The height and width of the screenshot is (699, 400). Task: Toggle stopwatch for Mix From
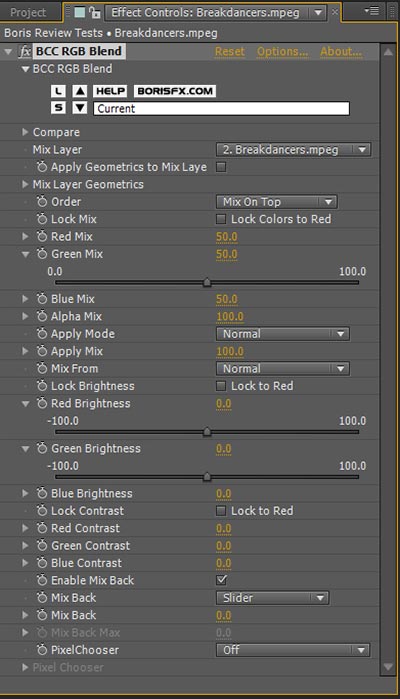(42, 369)
